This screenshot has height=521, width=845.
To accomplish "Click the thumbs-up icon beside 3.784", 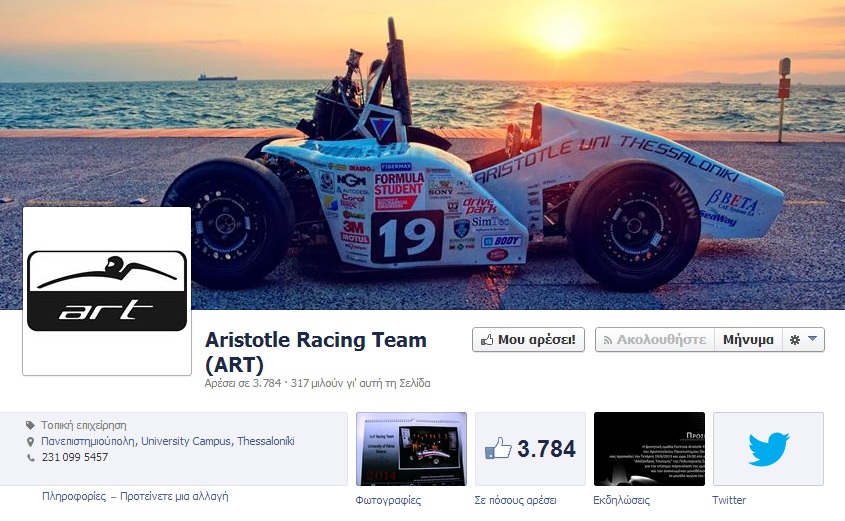I will [498, 449].
